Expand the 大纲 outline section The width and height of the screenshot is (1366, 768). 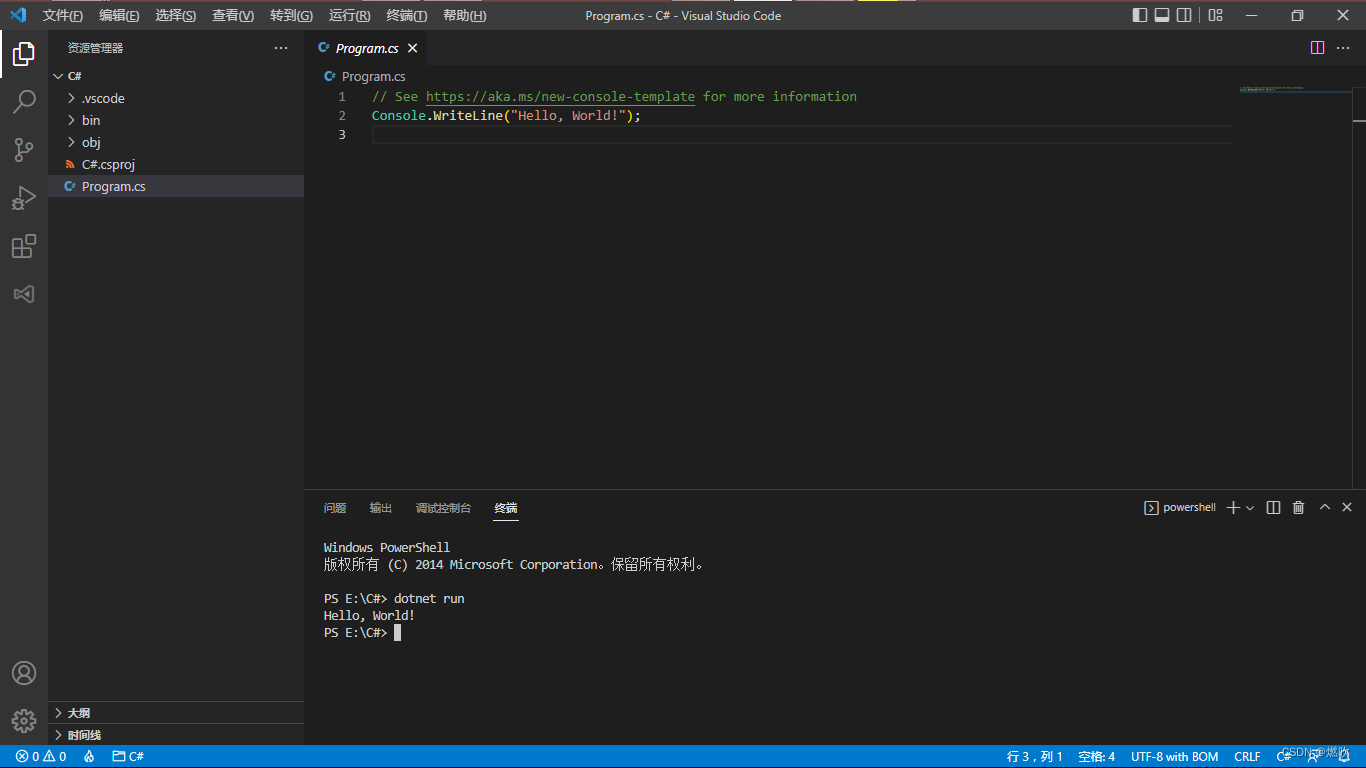176,713
